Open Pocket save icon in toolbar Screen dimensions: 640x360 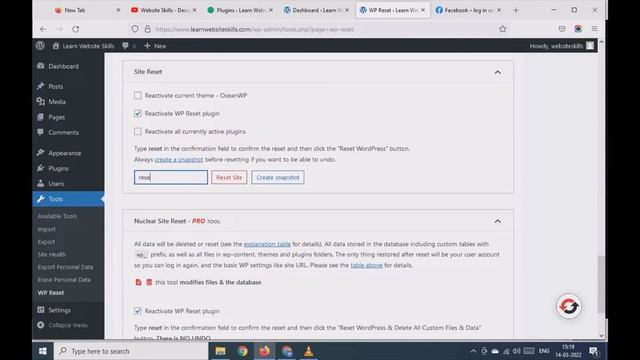coord(562,29)
